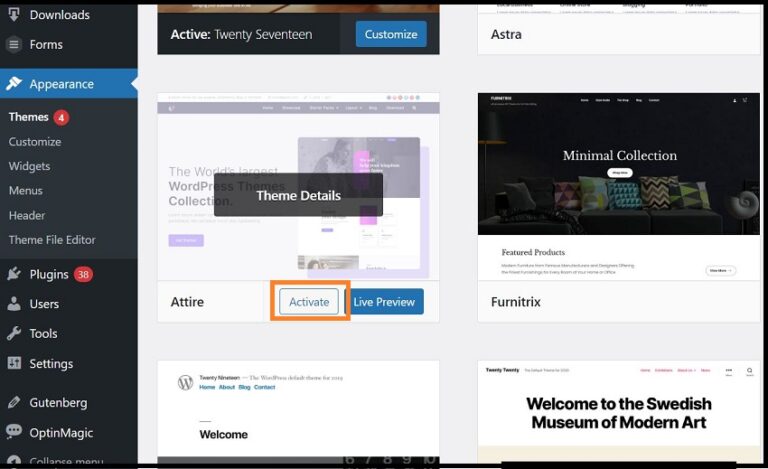Click the Twenty Twenty theme screenshot
Screen dimensions: 768x469
(x=619, y=411)
